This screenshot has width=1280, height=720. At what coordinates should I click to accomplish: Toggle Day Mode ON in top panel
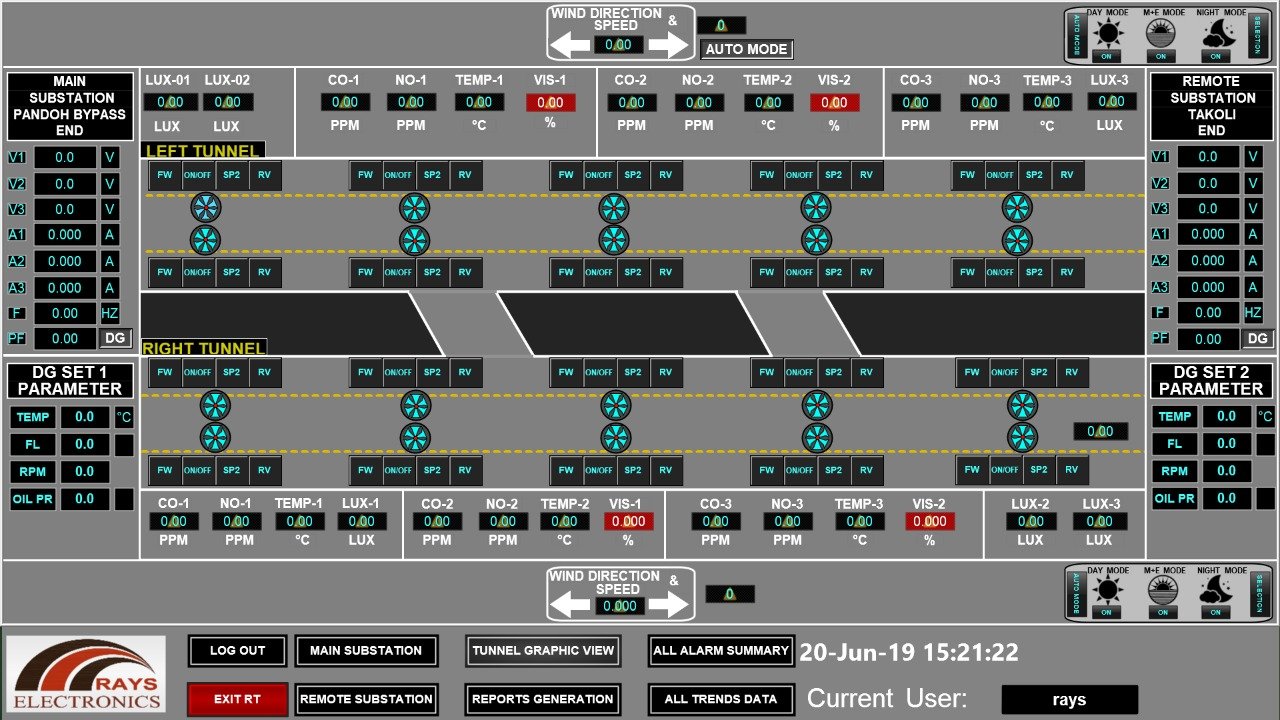click(1106, 56)
